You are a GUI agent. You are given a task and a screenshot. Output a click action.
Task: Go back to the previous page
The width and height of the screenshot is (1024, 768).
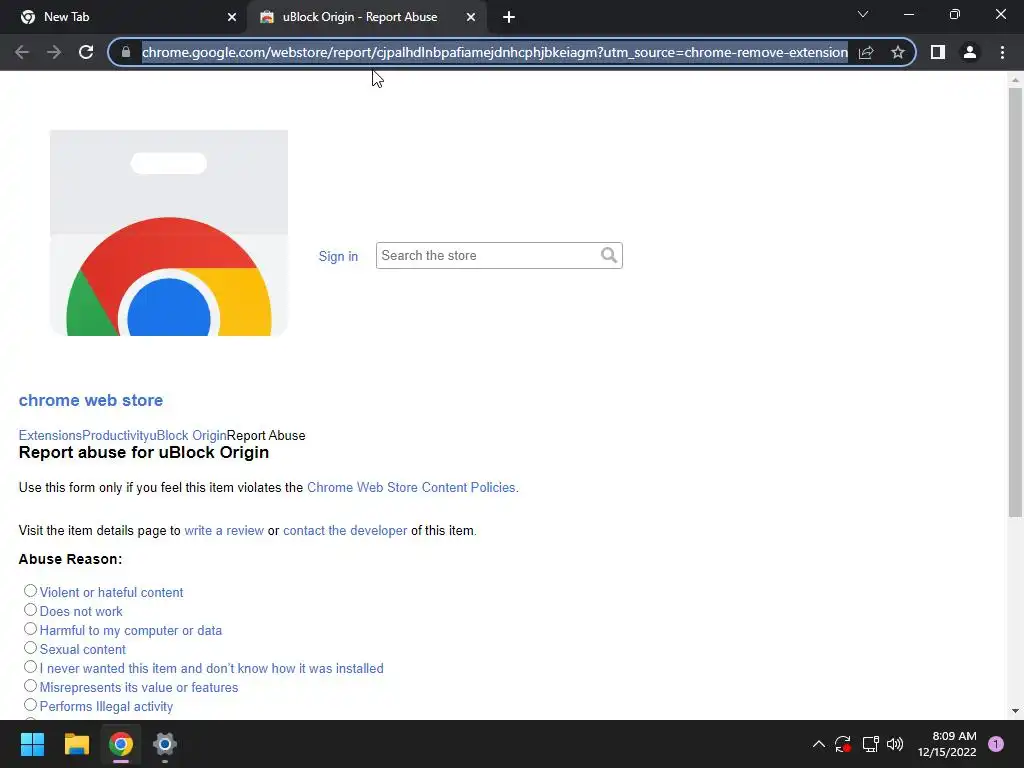(22, 52)
